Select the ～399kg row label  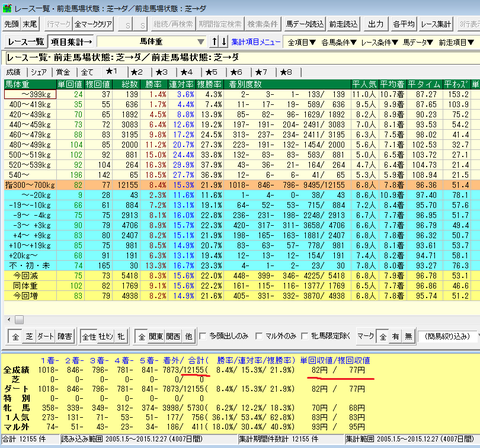click(30, 94)
